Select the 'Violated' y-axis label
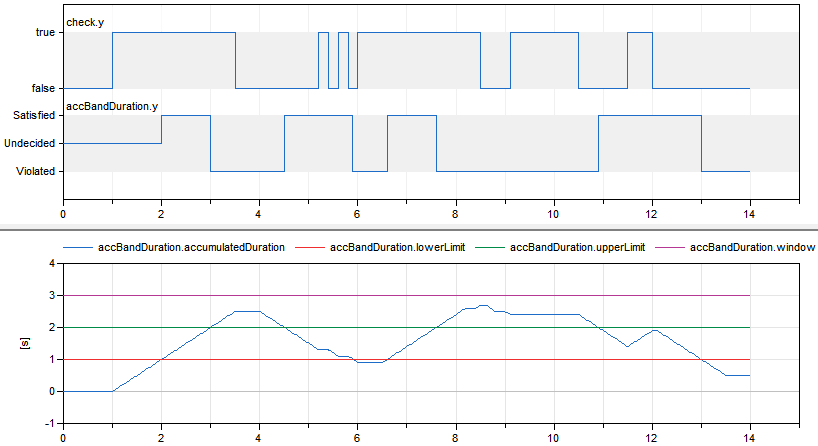Screen dimensions: 818x446 (x=34, y=171)
